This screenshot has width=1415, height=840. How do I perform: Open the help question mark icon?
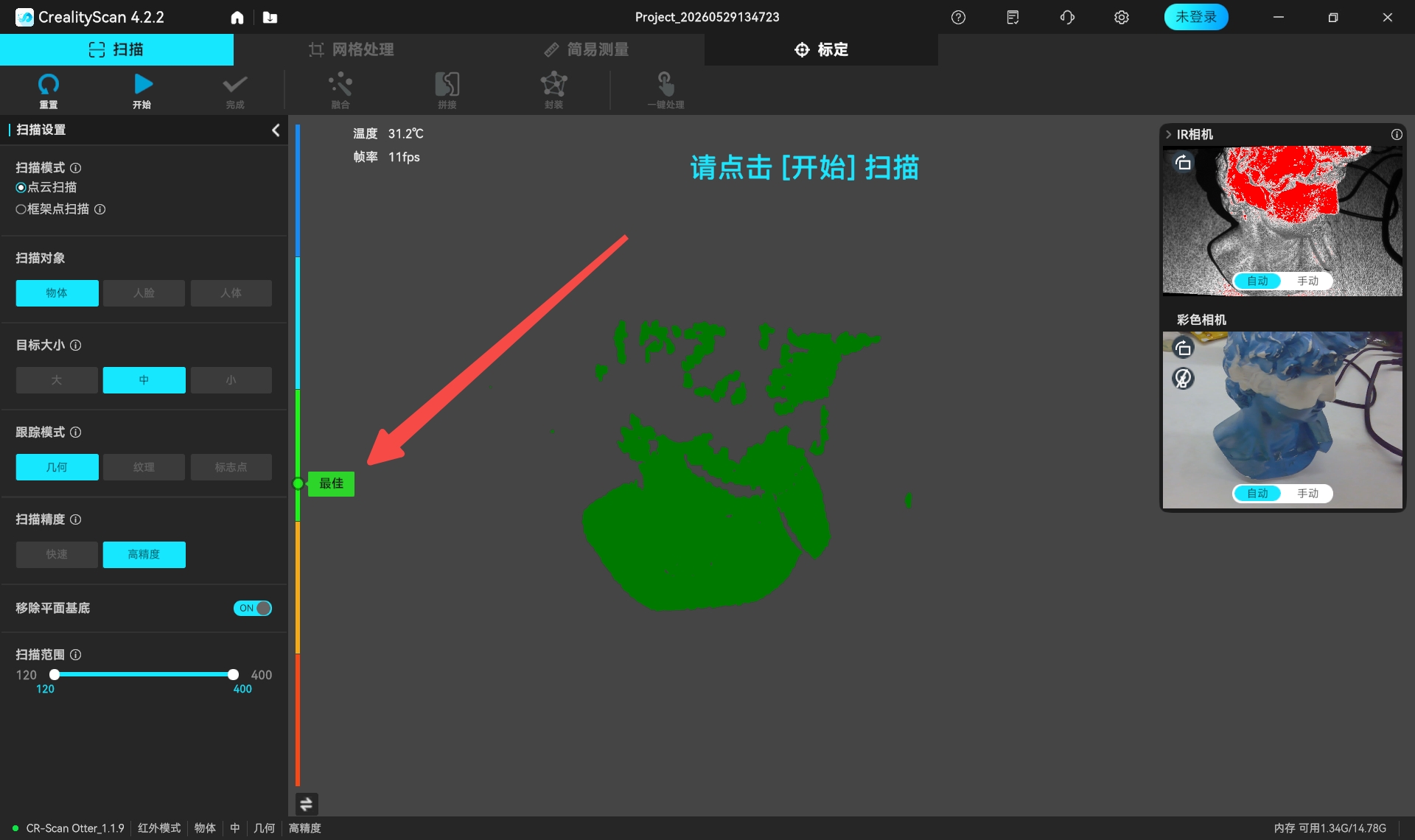point(958,17)
